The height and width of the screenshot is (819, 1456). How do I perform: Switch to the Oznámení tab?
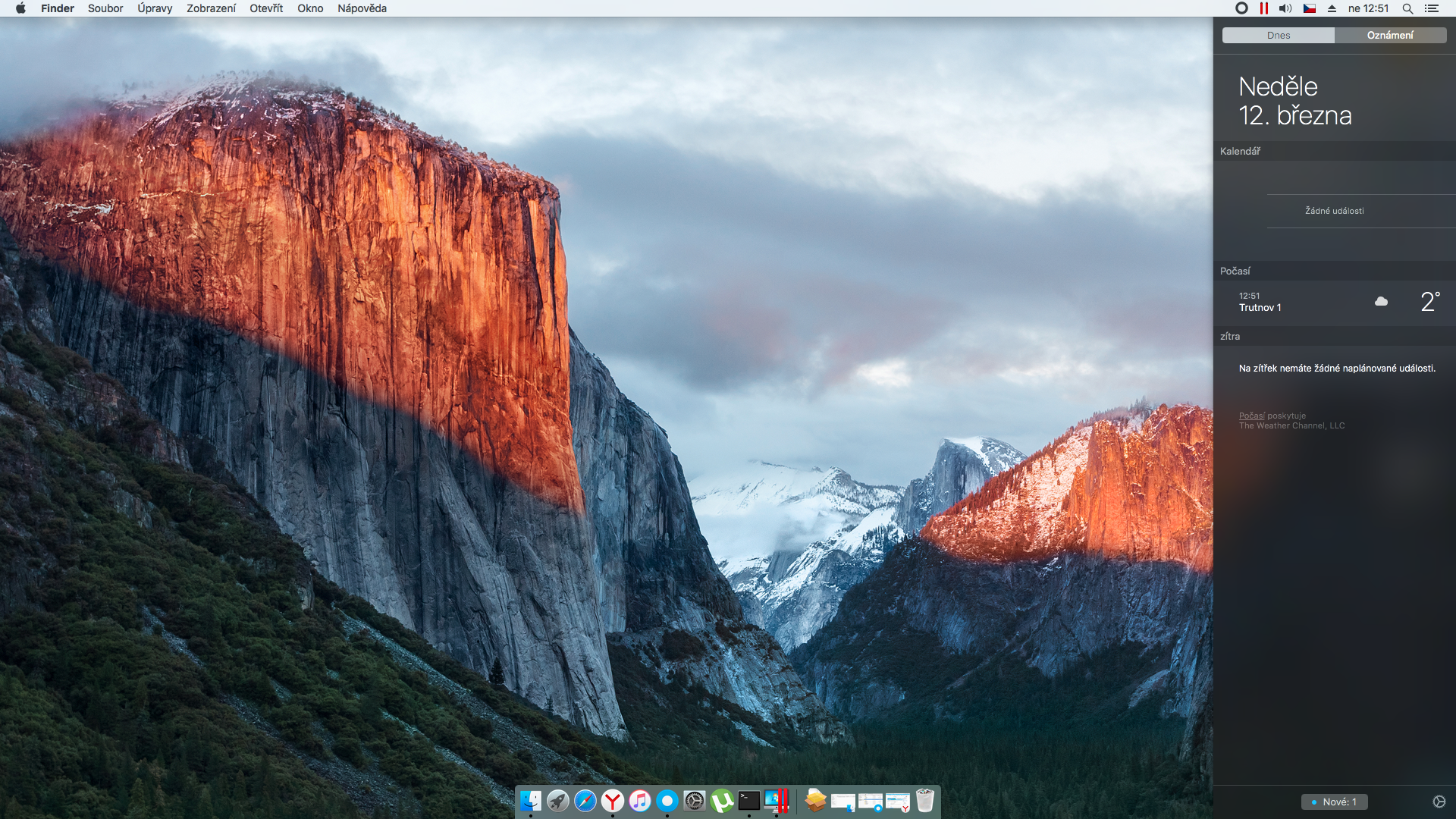pyautogui.click(x=1390, y=36)
